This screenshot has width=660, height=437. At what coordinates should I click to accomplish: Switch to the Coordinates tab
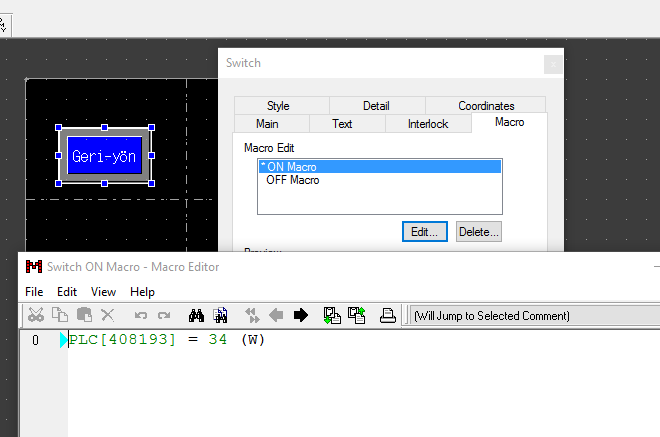[x=486, y=106]
